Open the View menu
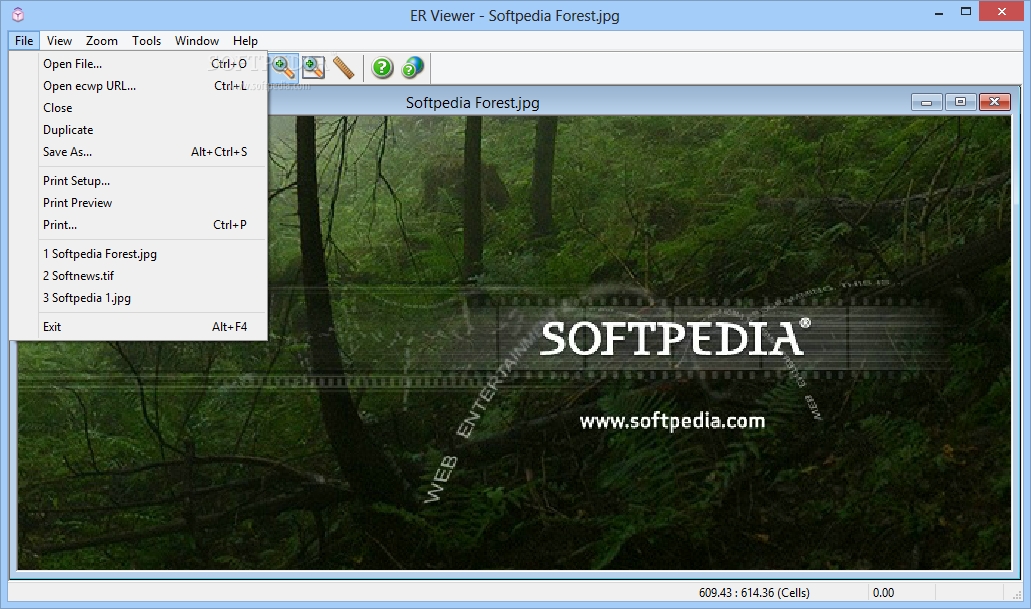 pyautogui.click(x=59, y=41)
